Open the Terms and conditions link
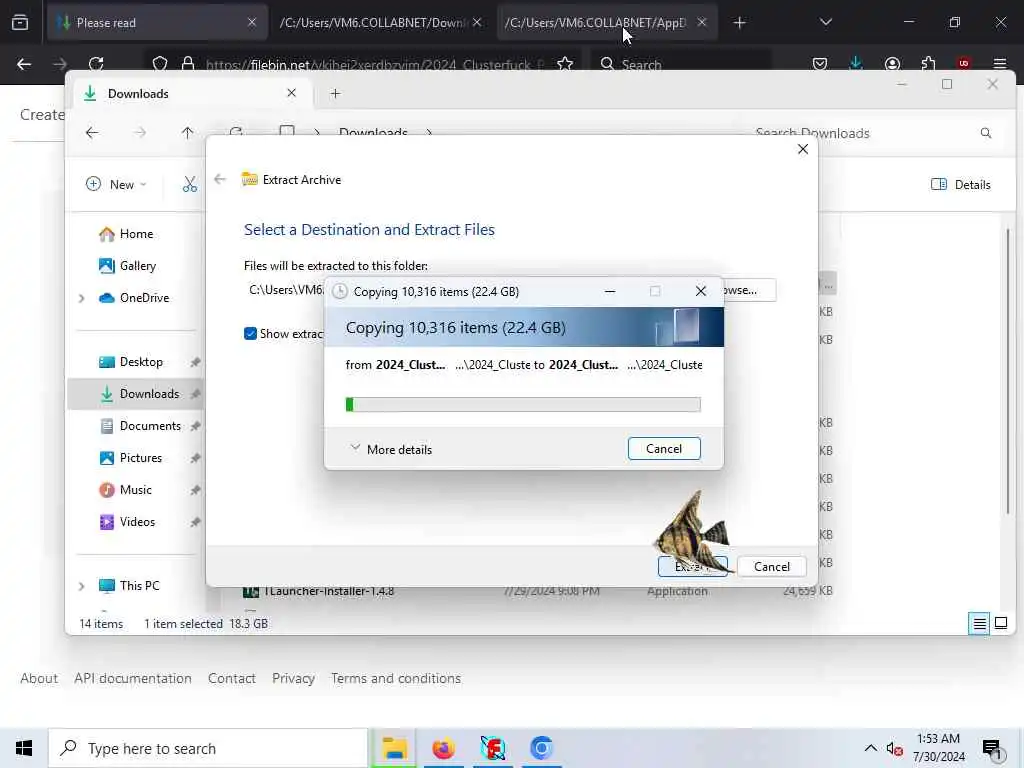The image size is (1024, 768). pos(396,679)
